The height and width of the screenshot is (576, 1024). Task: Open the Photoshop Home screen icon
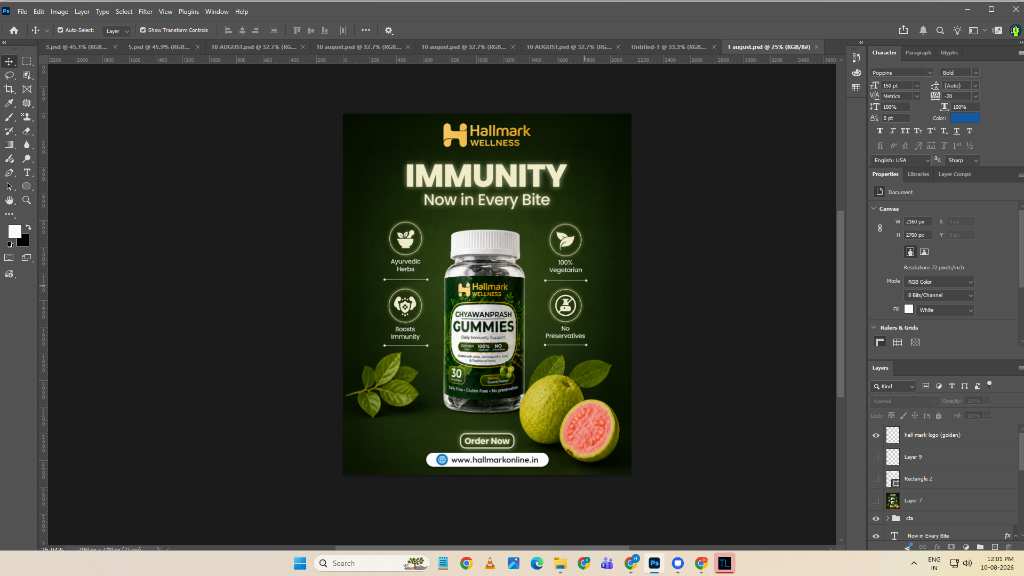[x=14, y=30]
